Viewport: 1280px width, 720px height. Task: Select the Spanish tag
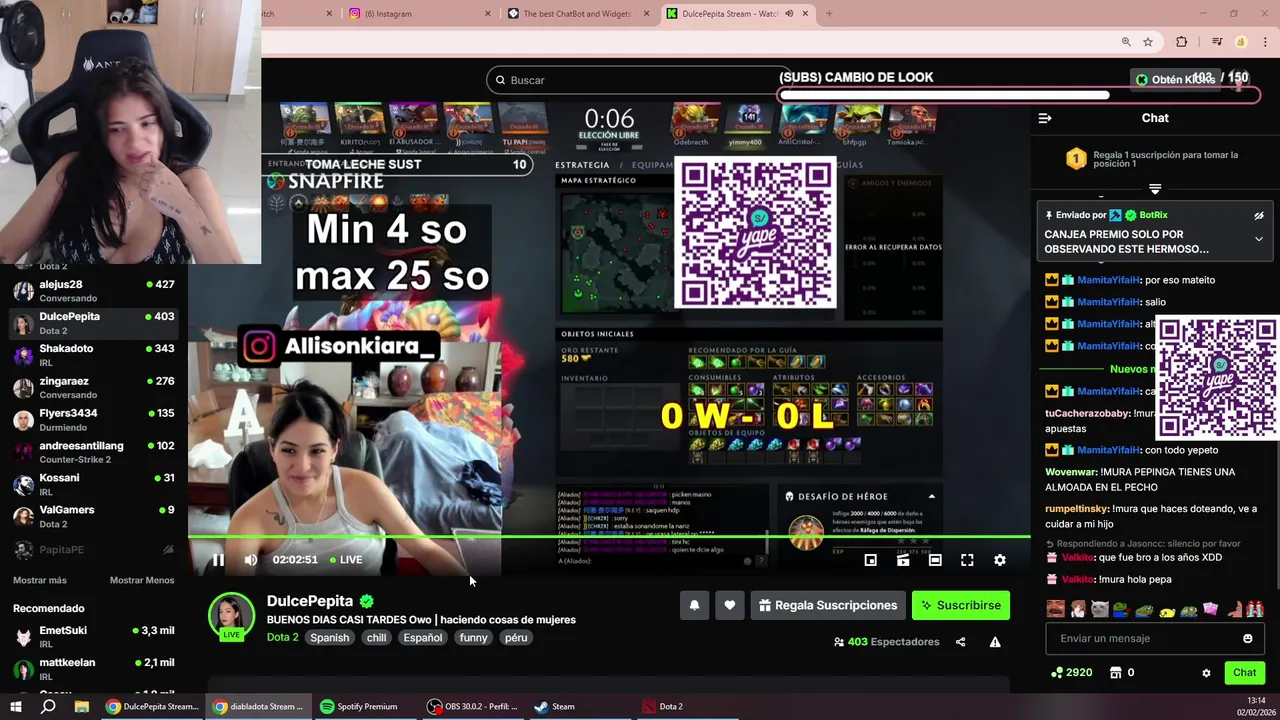tap(329, 638)
